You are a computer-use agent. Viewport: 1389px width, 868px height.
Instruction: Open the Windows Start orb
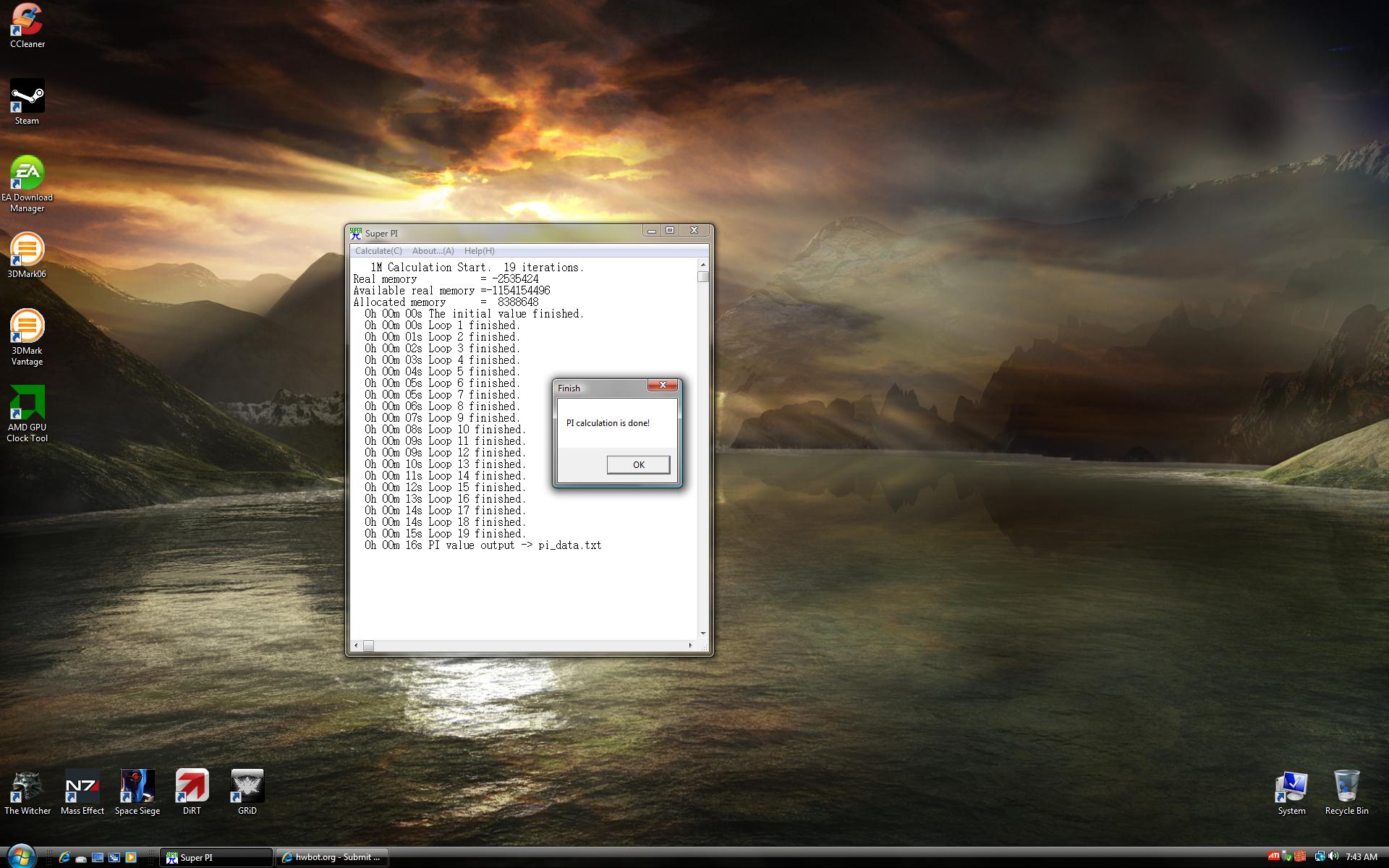click(x=20, y=856)
